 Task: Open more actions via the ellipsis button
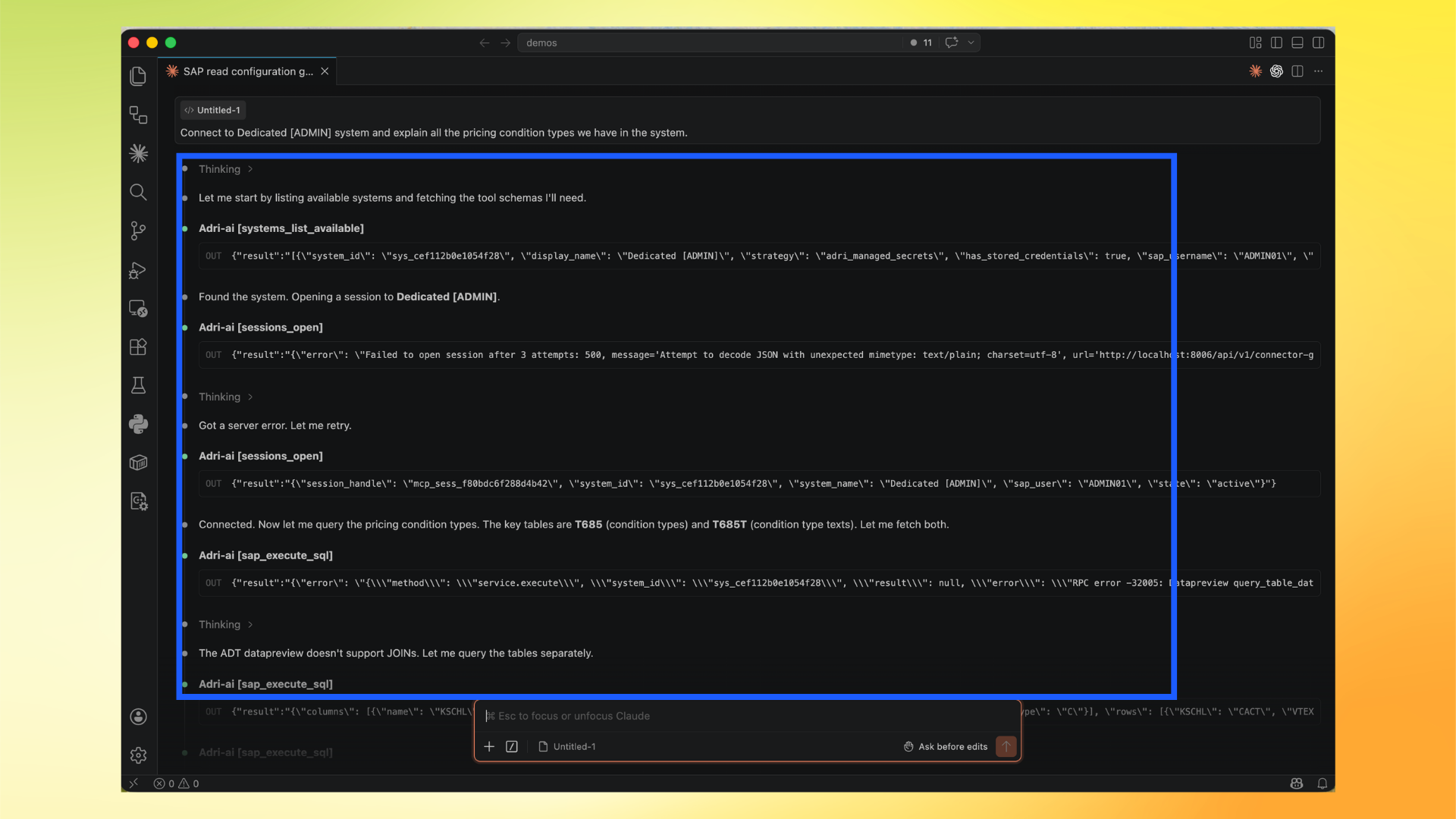tap(1319, 71)
